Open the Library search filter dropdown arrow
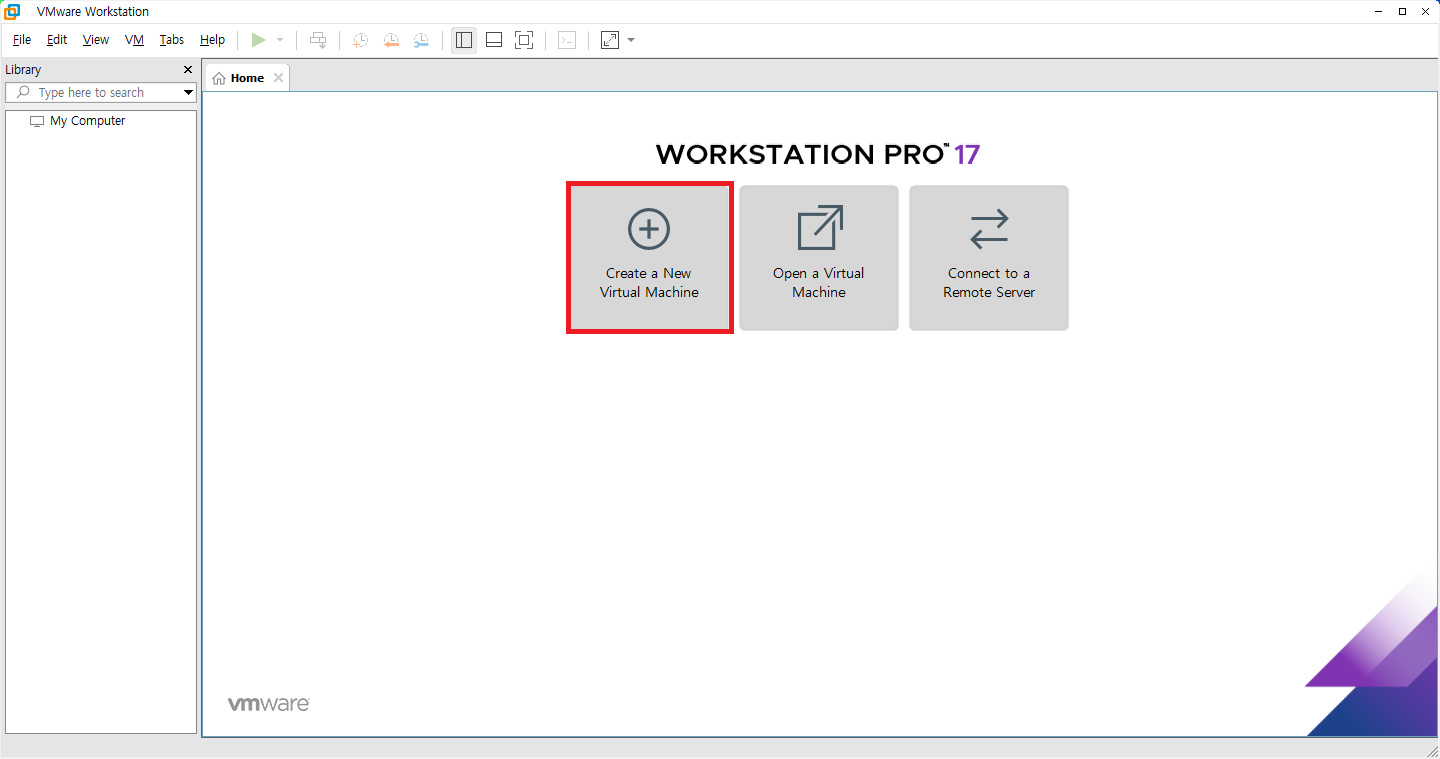Viewport: 1440px width, 759px height. (x=188, y=92)
